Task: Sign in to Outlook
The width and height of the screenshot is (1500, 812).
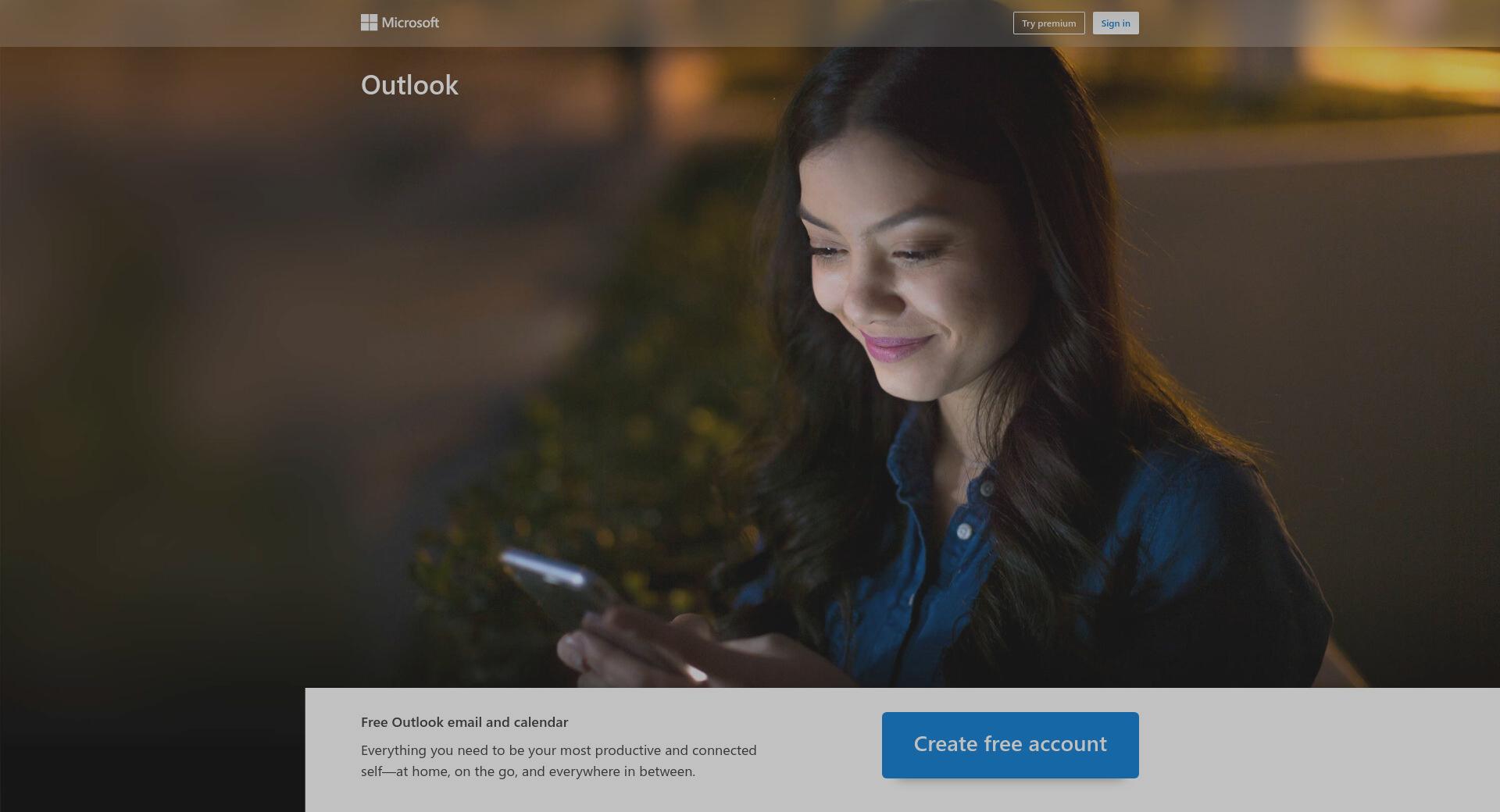Action: pos(1116,23)
